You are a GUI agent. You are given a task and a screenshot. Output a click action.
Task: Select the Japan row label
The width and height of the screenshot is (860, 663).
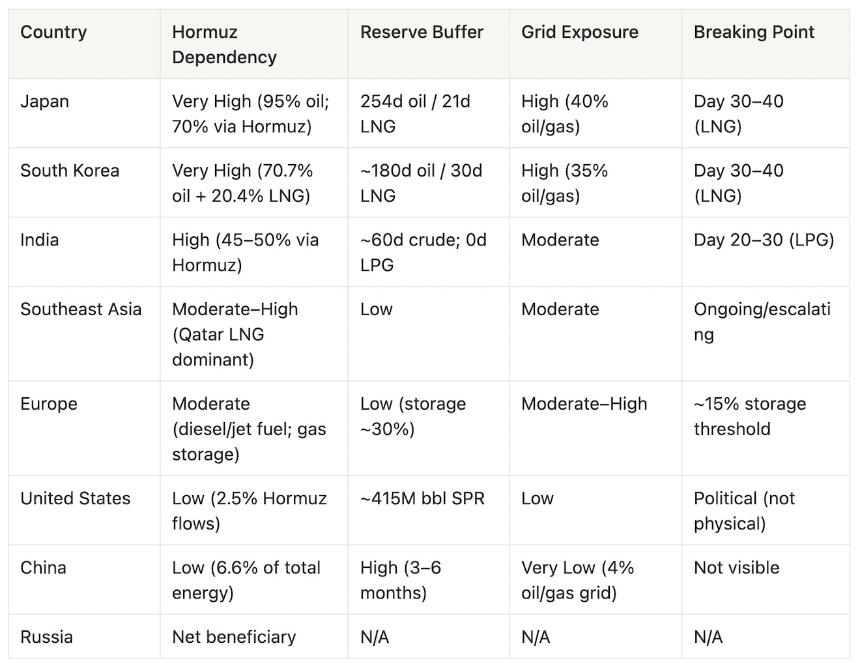[x=44, y=101]
